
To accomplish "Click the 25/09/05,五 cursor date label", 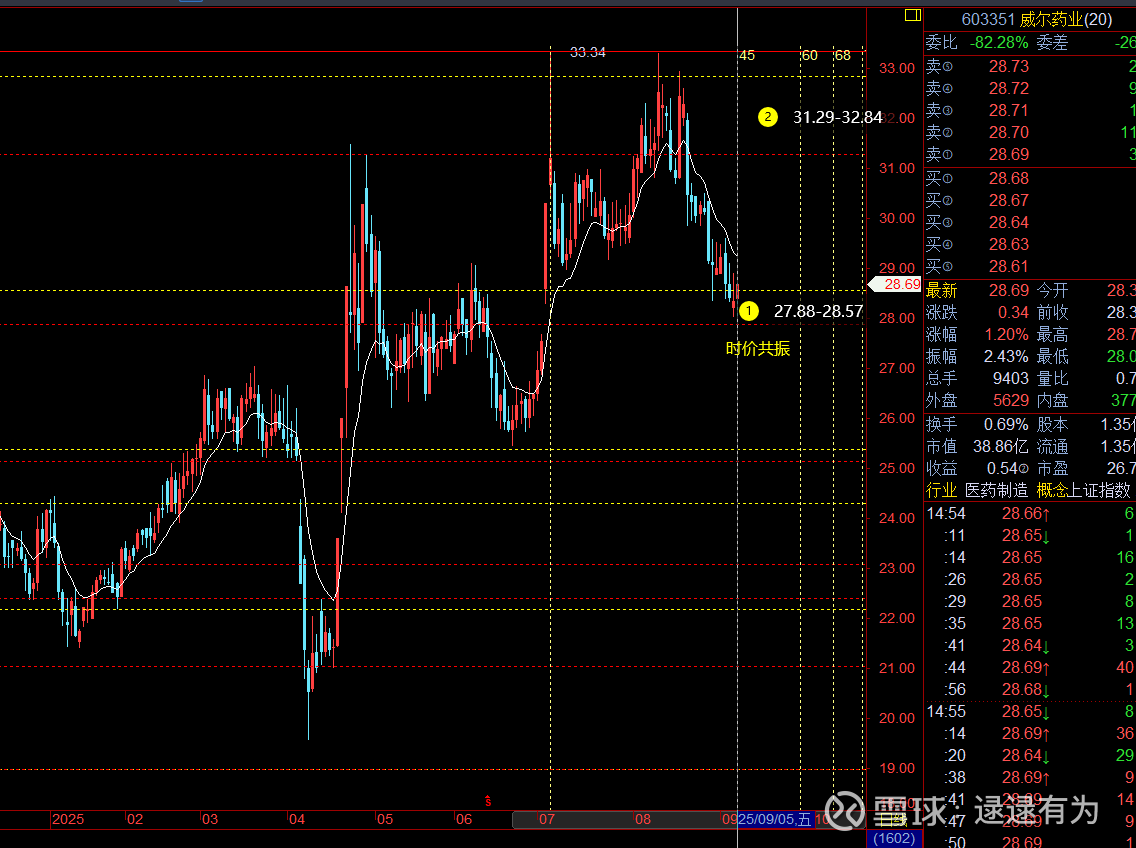I will 775,820.
